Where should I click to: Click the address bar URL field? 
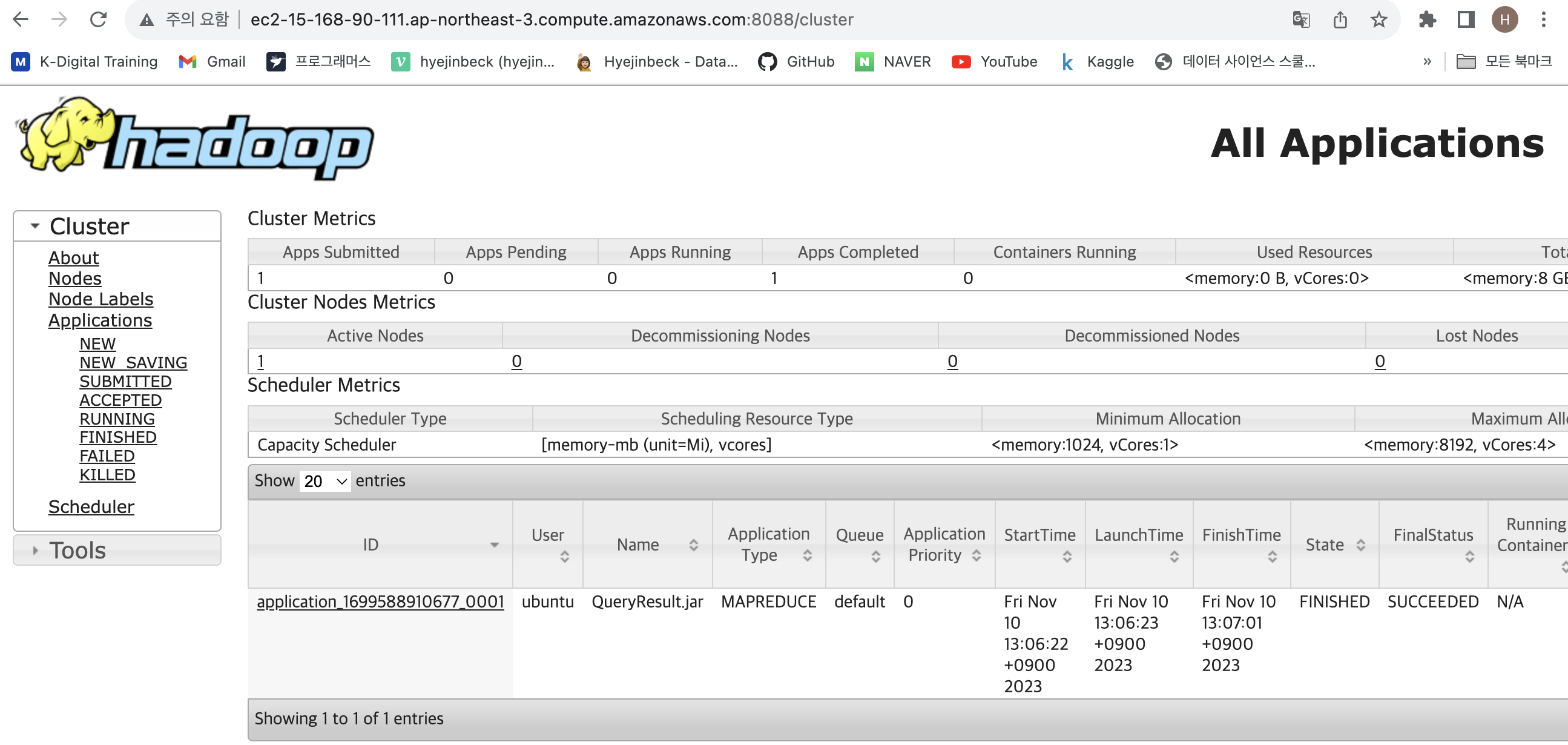pos(551,19)
